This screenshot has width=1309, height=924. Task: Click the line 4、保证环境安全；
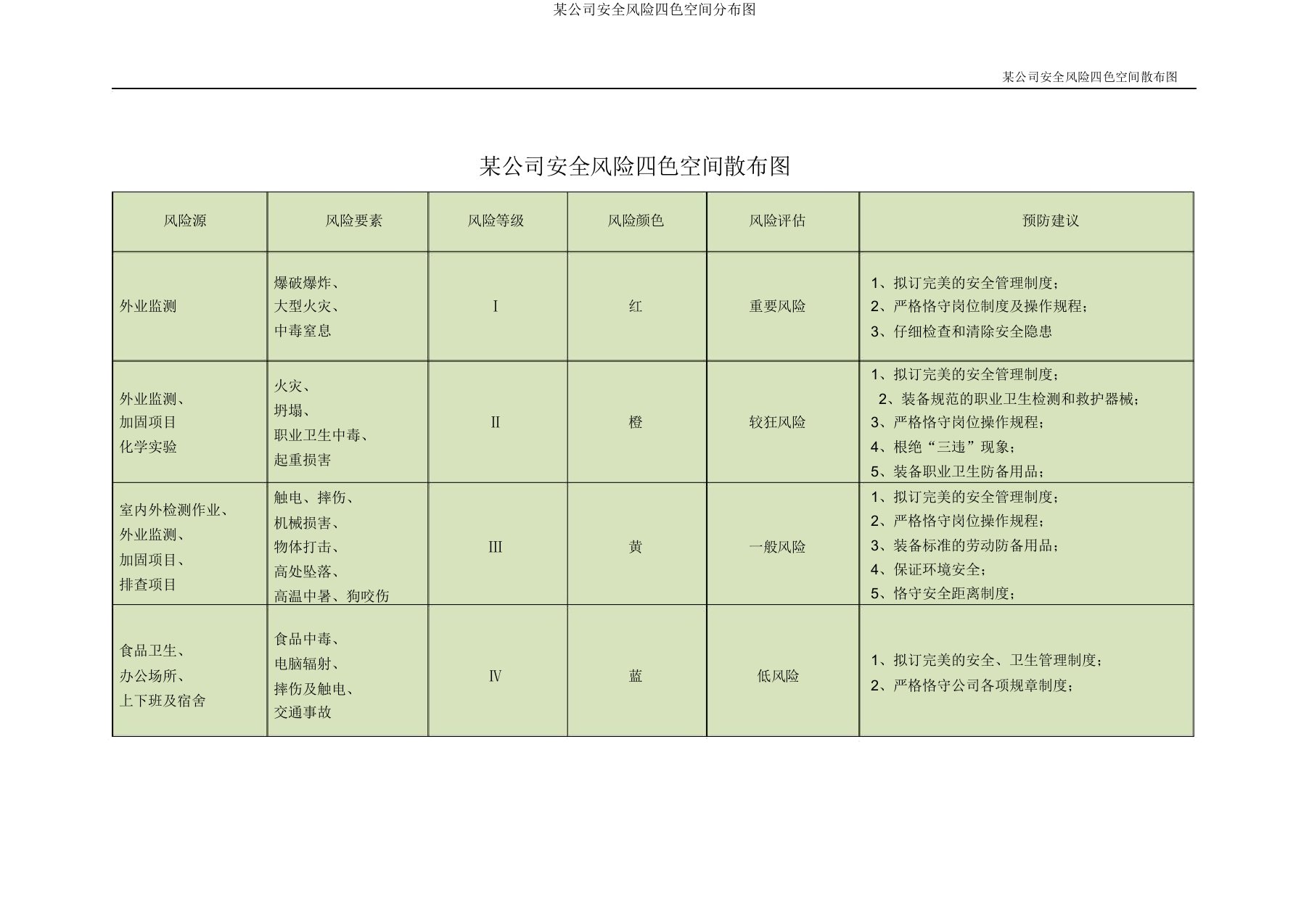929,569
